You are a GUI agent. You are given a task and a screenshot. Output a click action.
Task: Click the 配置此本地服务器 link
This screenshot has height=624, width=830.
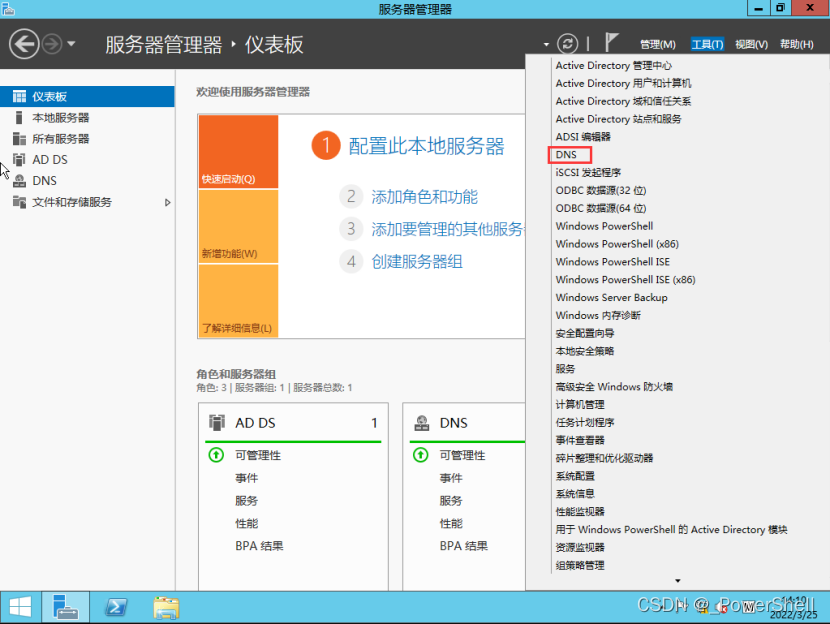click(426, 147)
